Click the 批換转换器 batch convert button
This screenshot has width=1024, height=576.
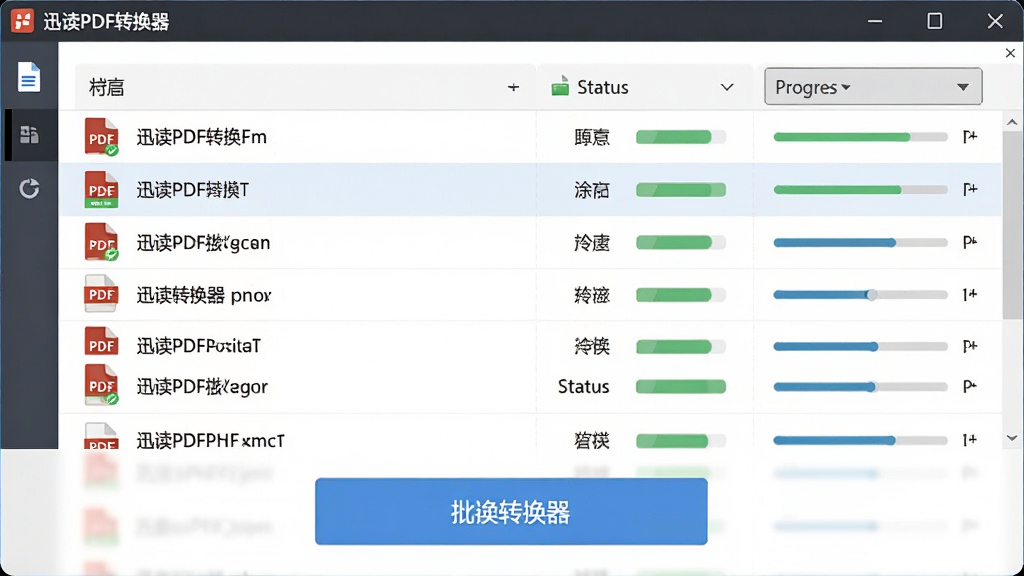[511, 511]
